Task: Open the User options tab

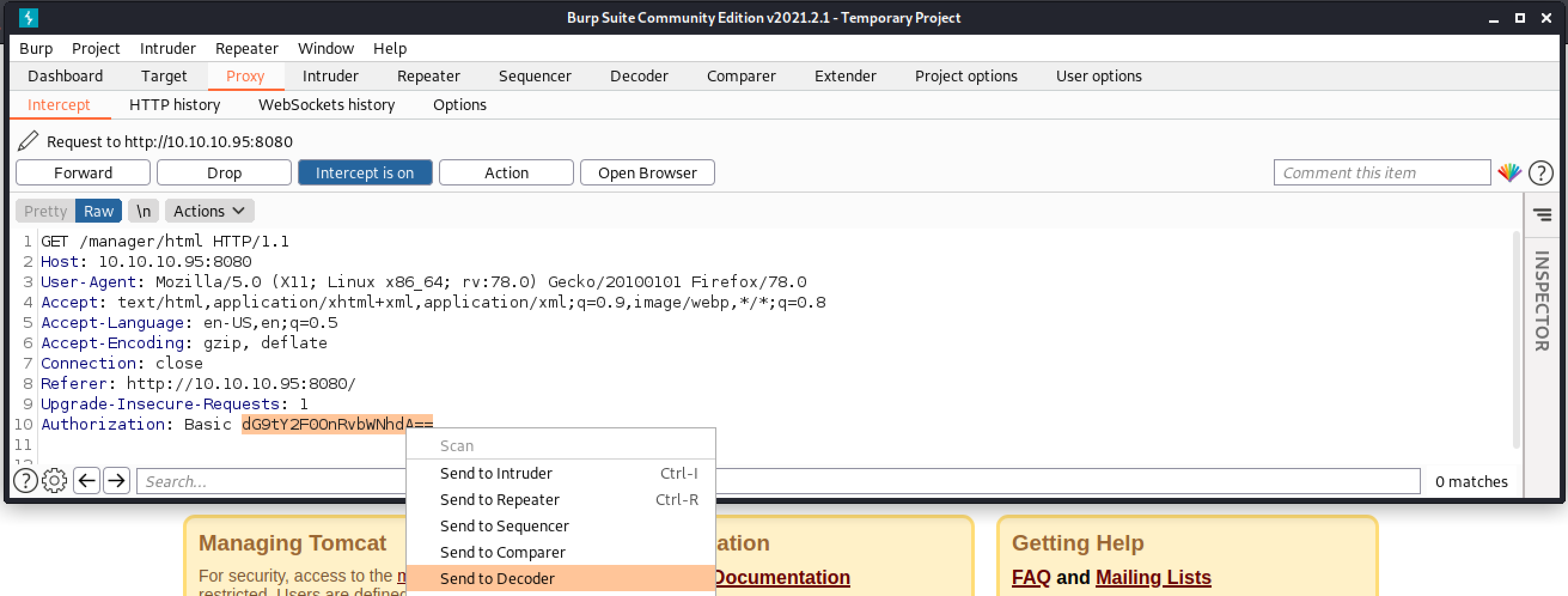Action: (x=1099, y=76)
